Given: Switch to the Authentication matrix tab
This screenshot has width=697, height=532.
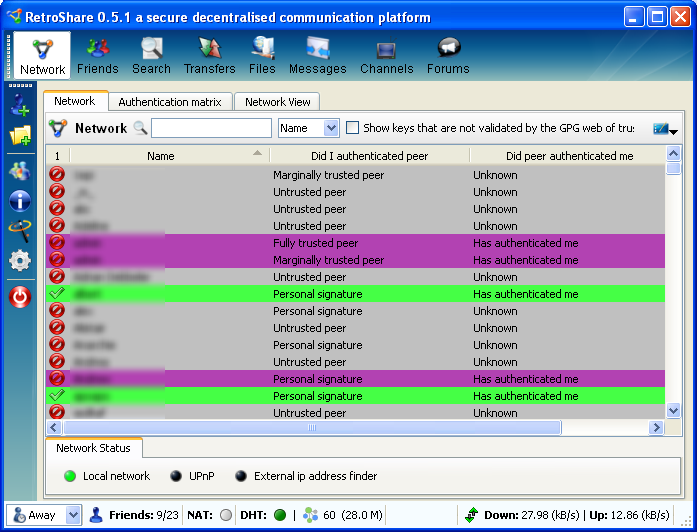Looking at the screenshot, I should coord(169,102).
